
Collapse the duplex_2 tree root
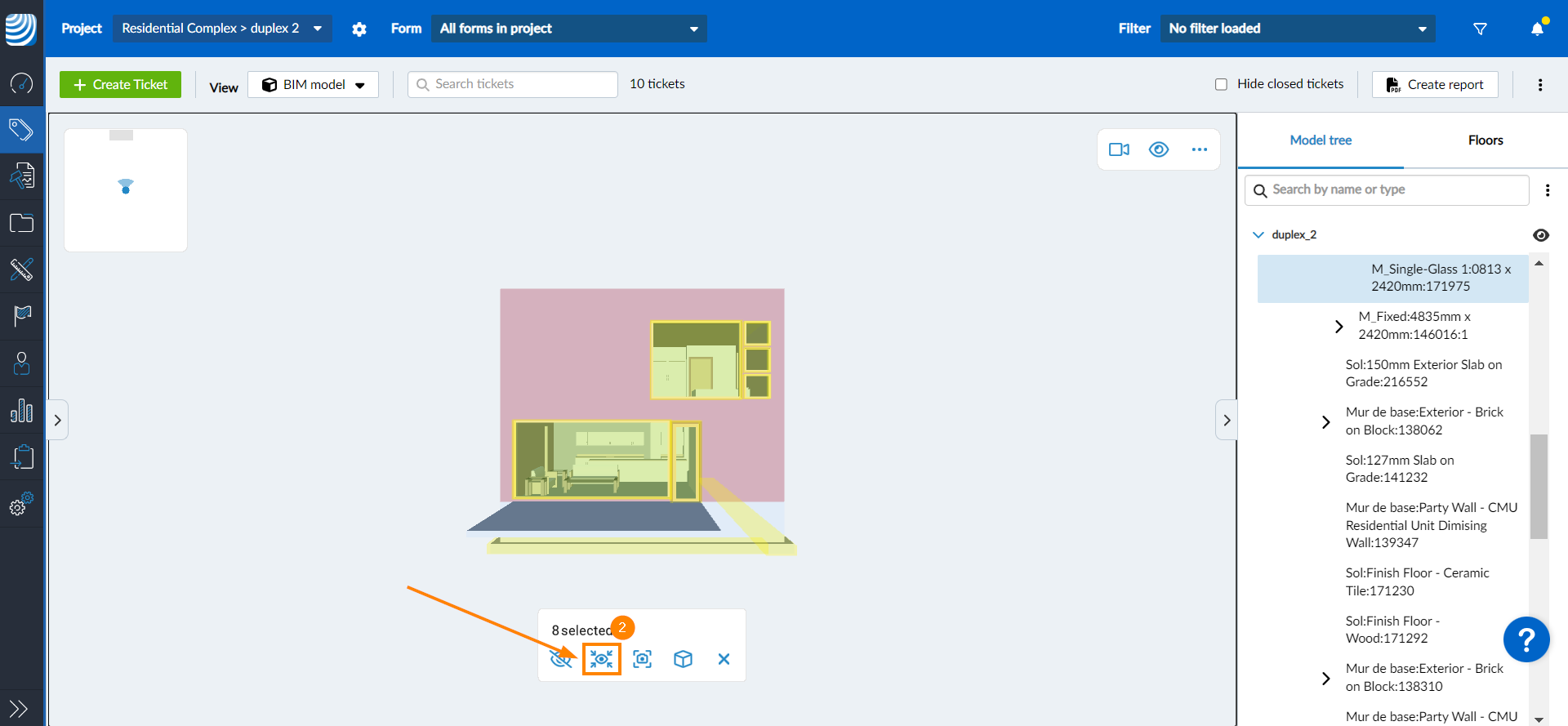(x=1258, y=235)
